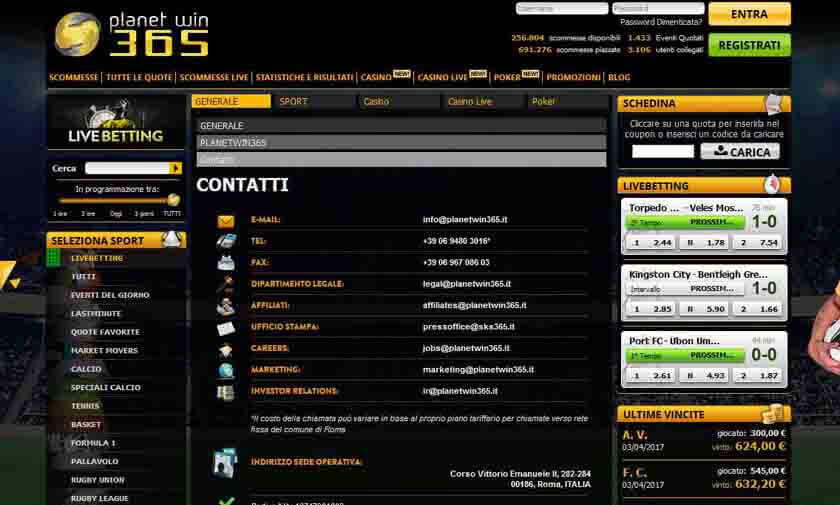Click the coupon code input field
This screenshot has width=840, height=505.
coord(663,152)
